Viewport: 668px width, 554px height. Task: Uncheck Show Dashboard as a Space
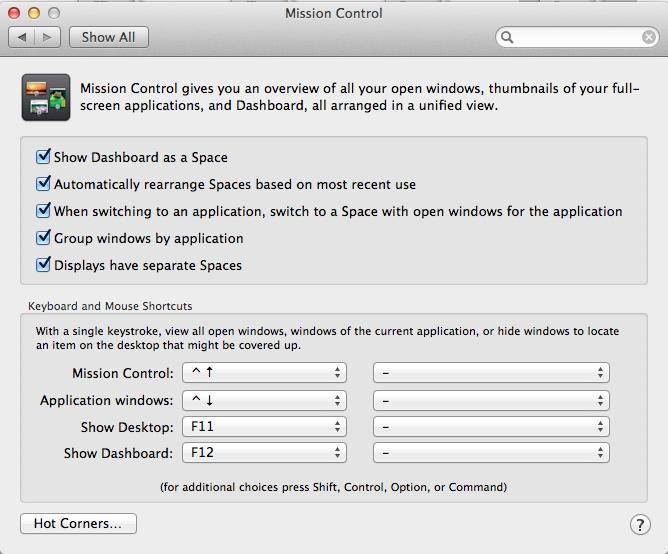43,157
